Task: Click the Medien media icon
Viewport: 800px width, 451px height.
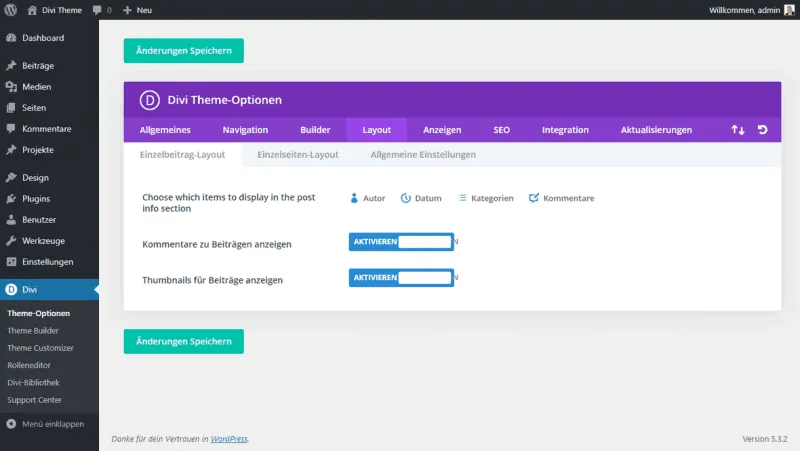Action: (11, 87)
